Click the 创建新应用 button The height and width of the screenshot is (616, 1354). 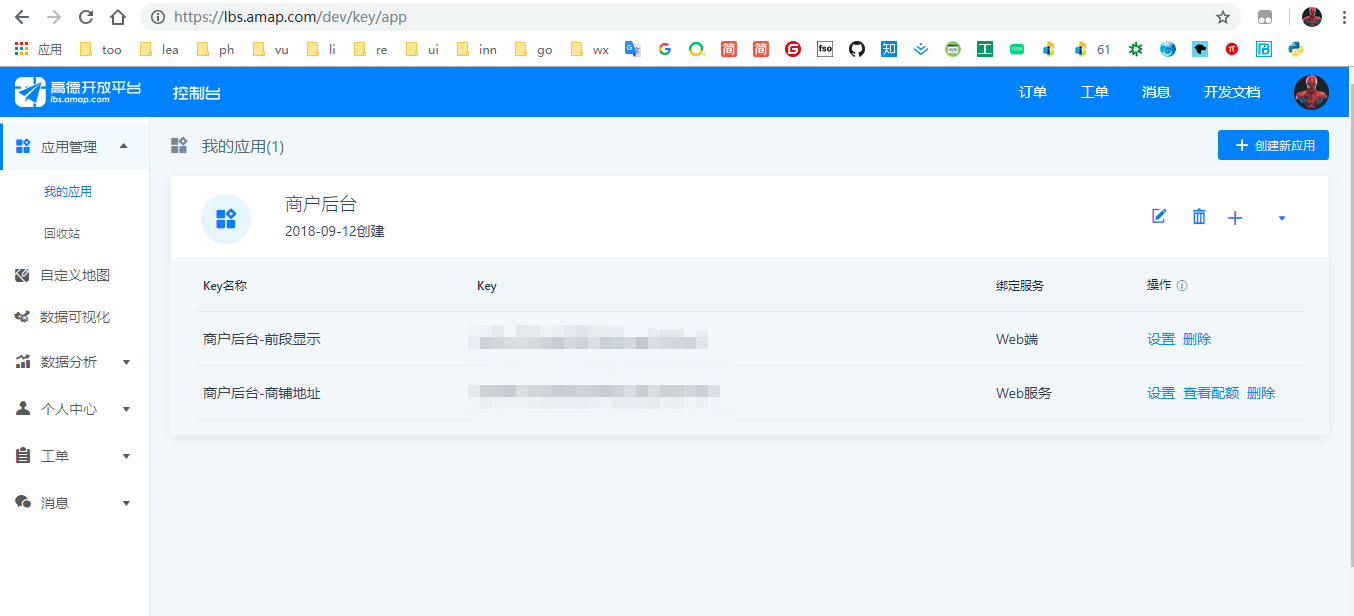pyautogui.click(x=1273, y=145)
